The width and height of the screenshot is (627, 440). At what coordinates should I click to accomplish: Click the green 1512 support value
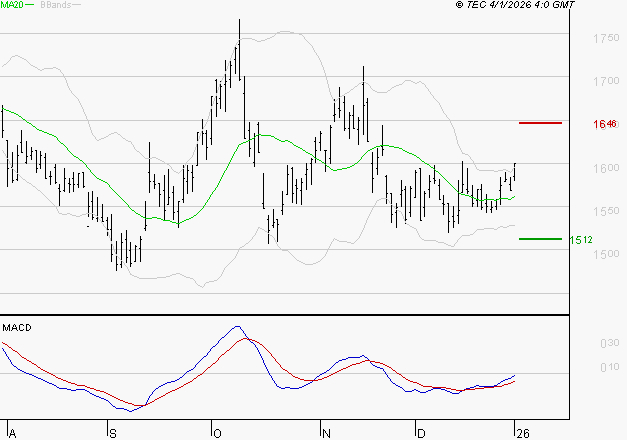[581, 240]
